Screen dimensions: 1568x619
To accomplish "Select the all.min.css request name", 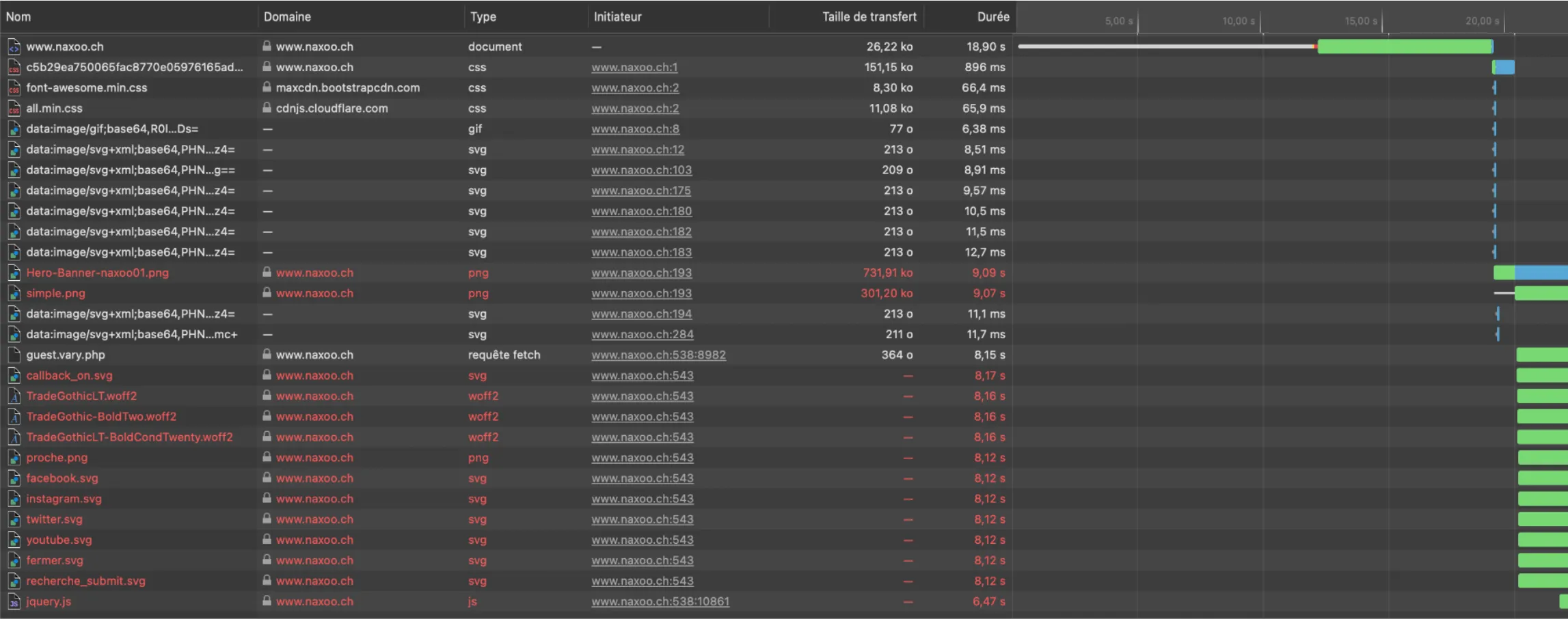I will (x=54, y=109).
